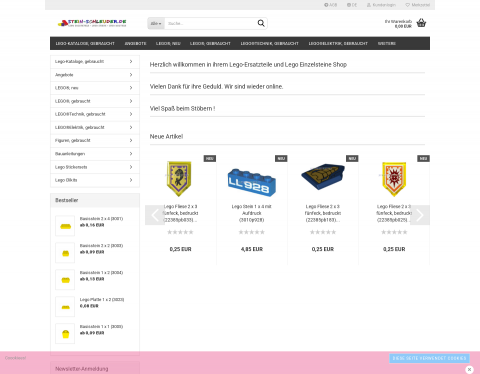
Task: Show previous items in the Neue Artikel carousel
Action: point(155,215)
